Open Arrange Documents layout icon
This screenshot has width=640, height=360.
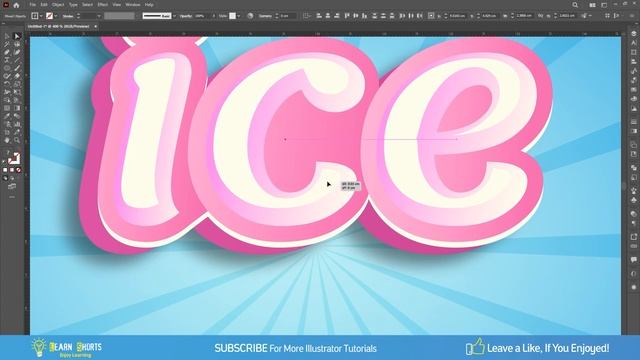pyautogui.click(x=592, y=5)
